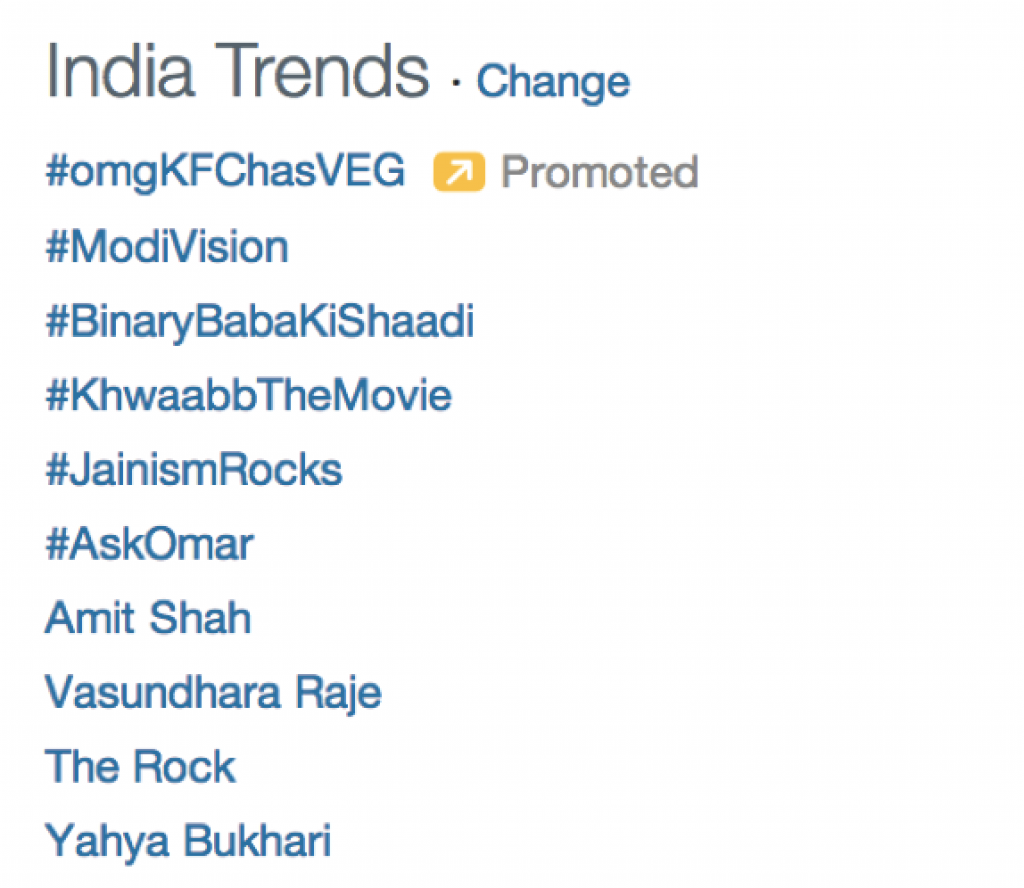Open the #omgKFChasVEG promoted trend
1024x888 pixels.
tap(225, 172)
